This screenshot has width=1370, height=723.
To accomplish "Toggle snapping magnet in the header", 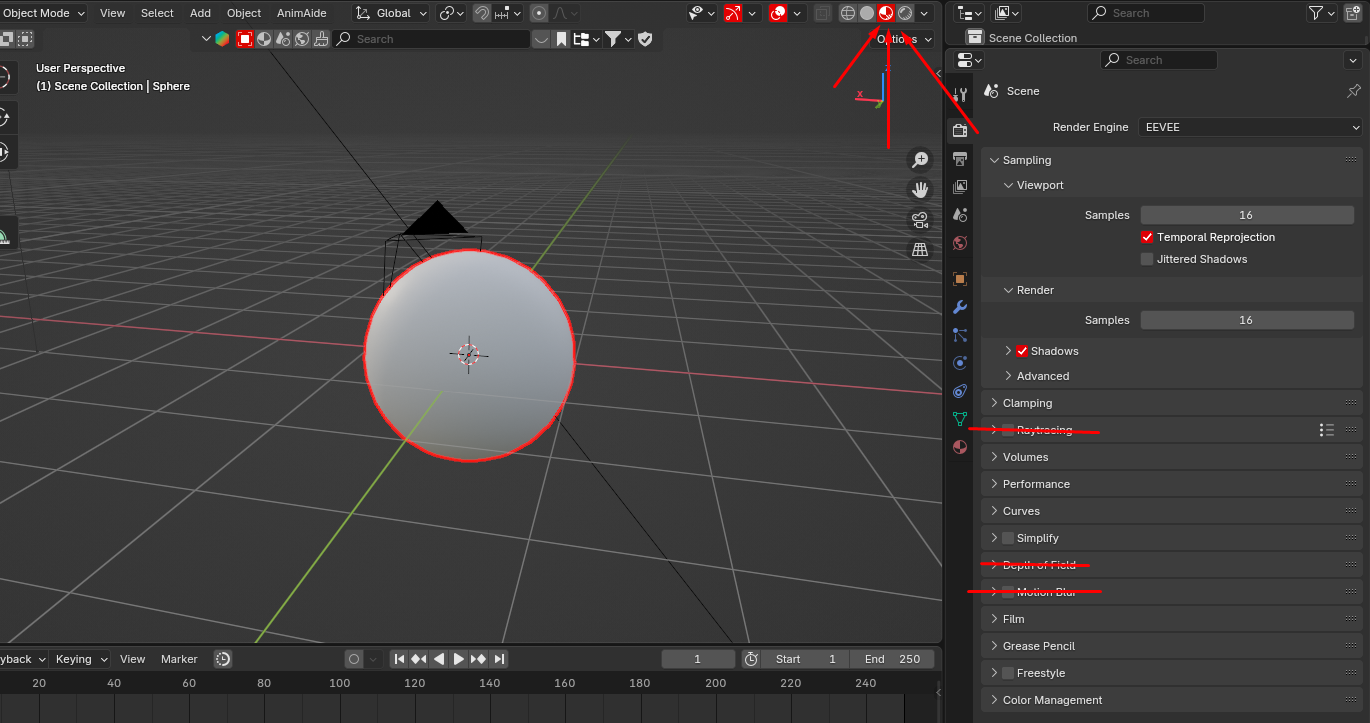I will click(481, 13).
